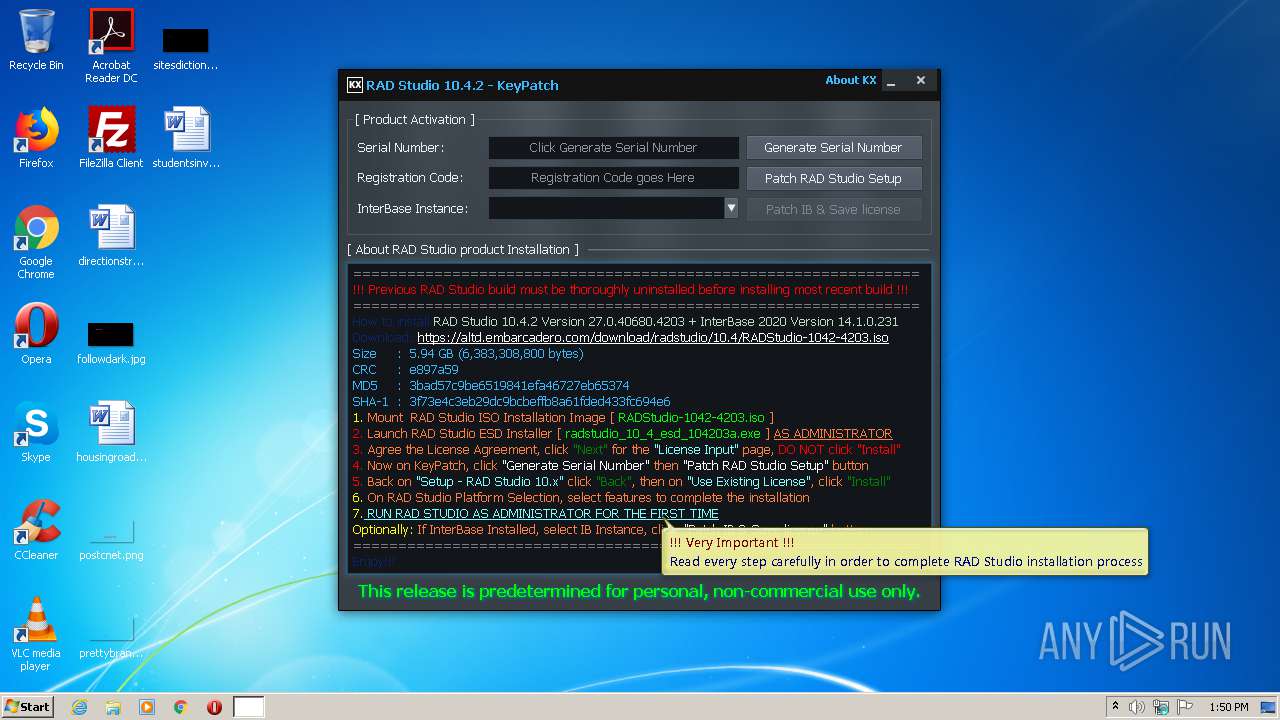Select the sitesdiction desktop file
The height and width of the screenshot is (720, 1280).
coord(186,47)
